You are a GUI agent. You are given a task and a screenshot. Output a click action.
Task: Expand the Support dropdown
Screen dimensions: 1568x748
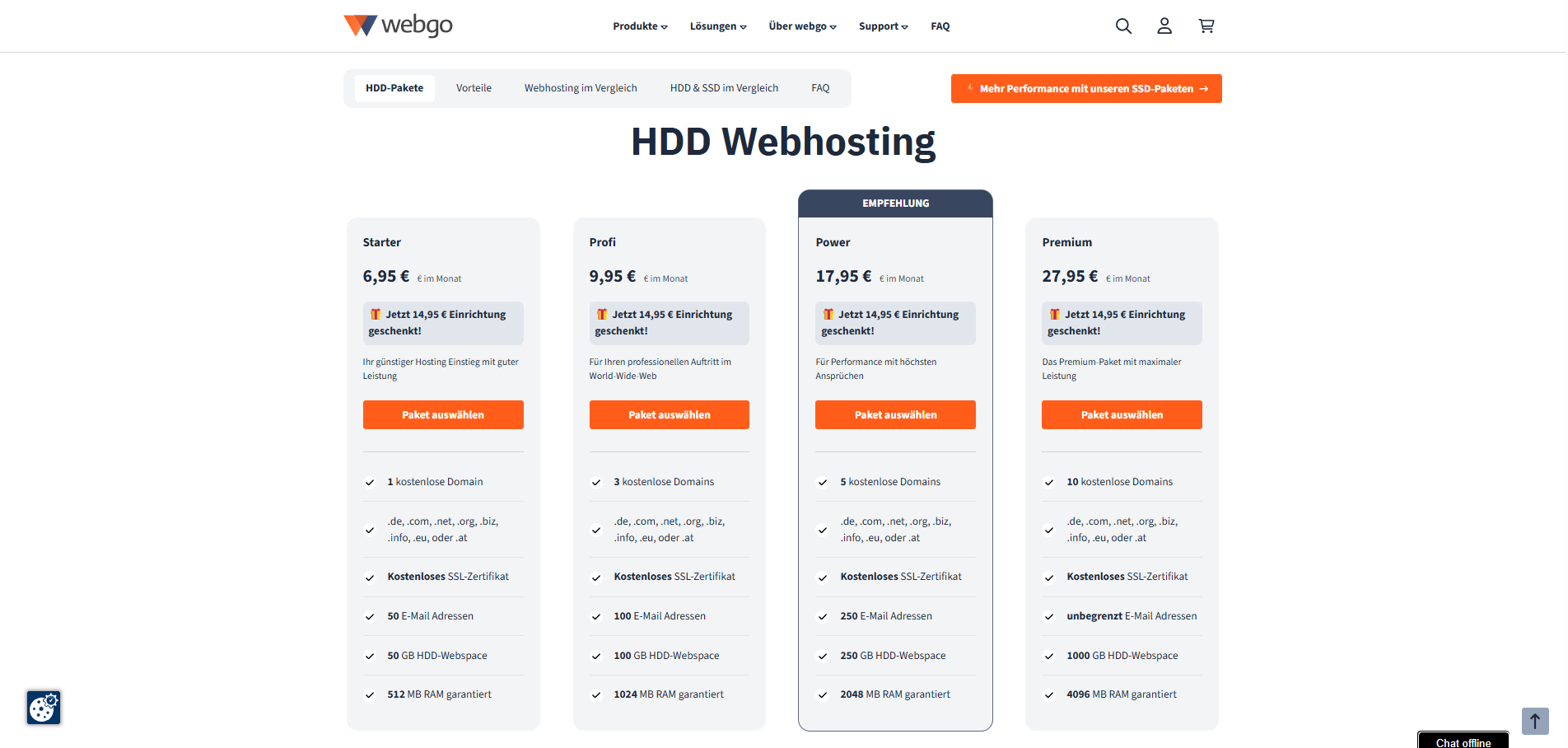click(883, 26)
